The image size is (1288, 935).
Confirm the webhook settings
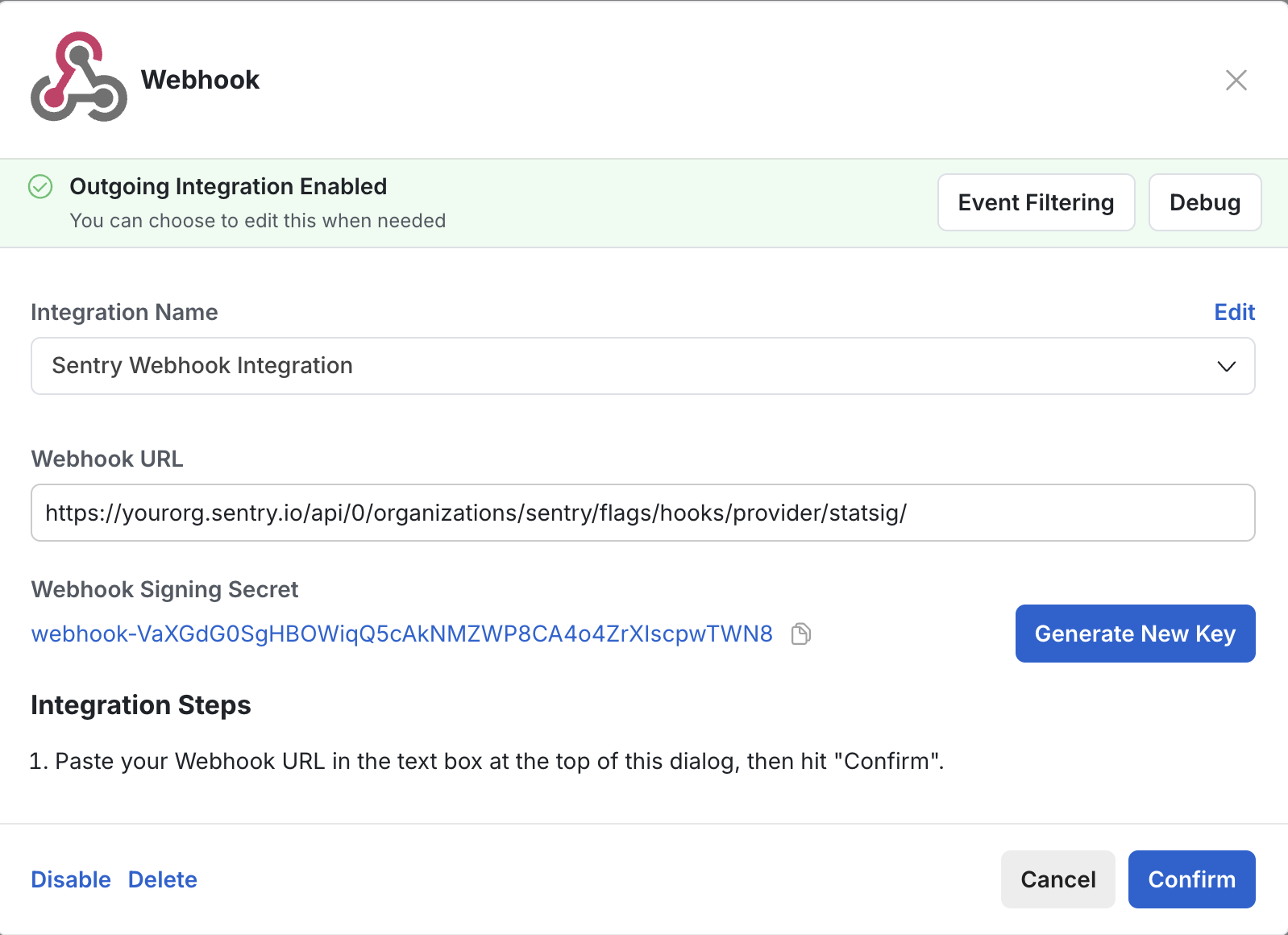(1191, 879)
